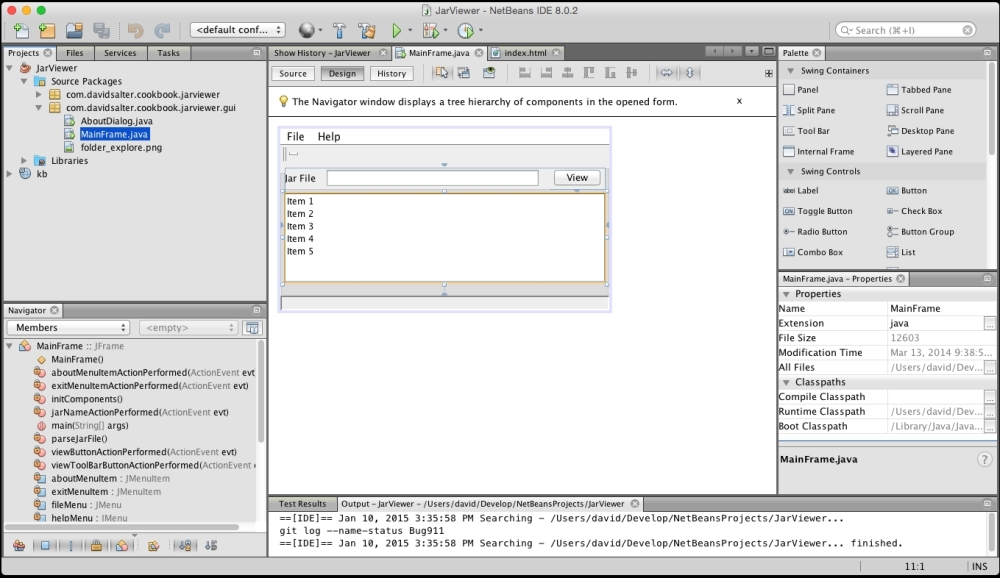This screenshot has height=578, width=1000.
Task: Switch to the Source view tab
Action: (x=293, y=72)
